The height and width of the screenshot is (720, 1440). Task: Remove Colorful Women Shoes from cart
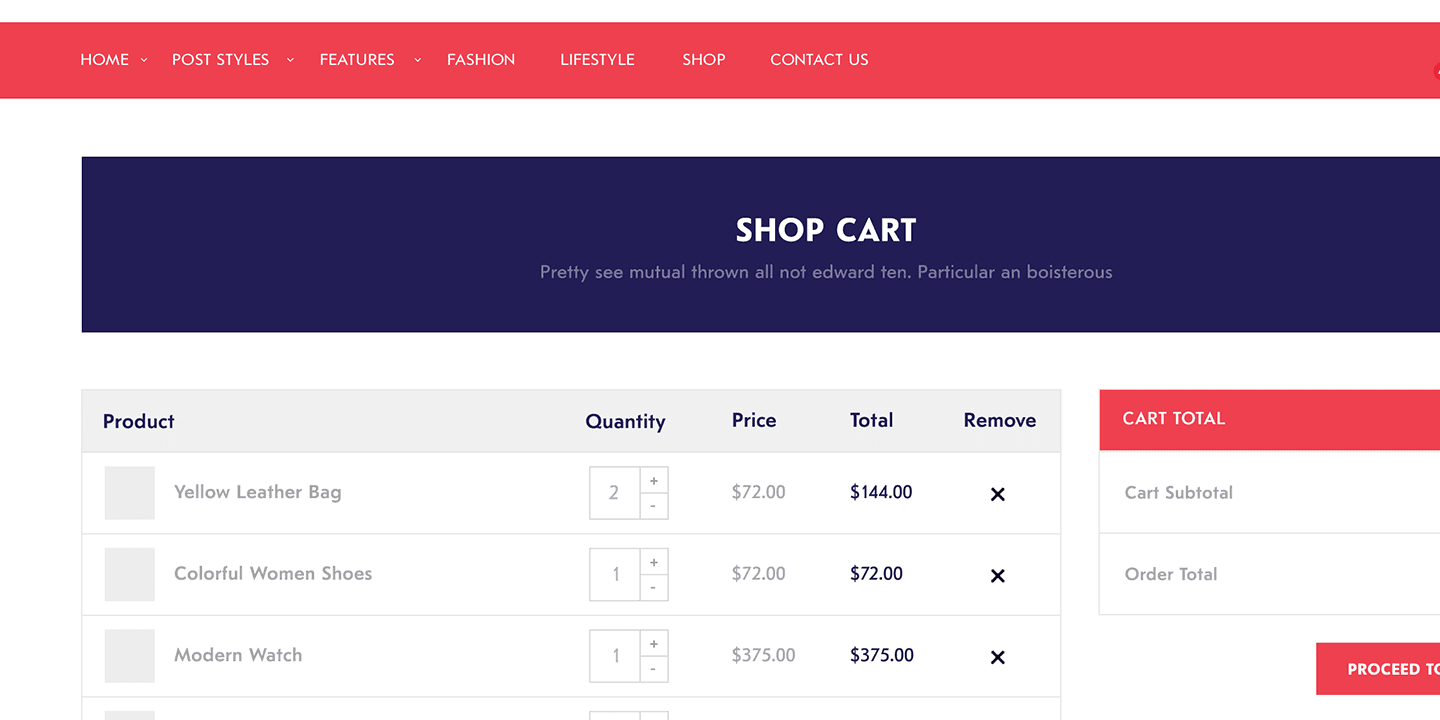coord(997,576)
